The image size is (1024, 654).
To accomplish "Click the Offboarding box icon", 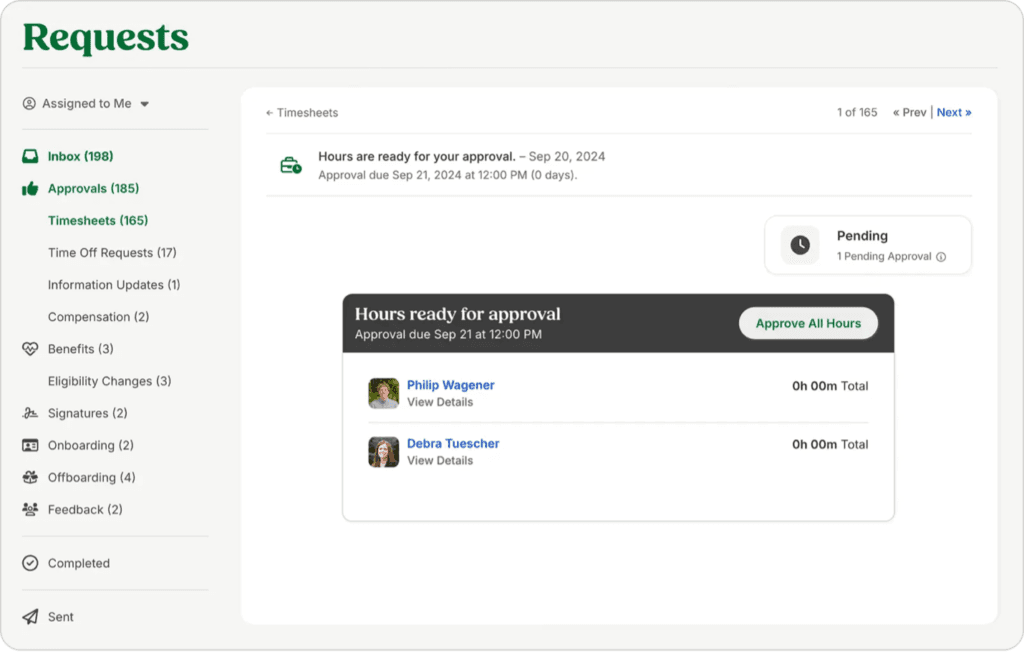I will point(30,477).
